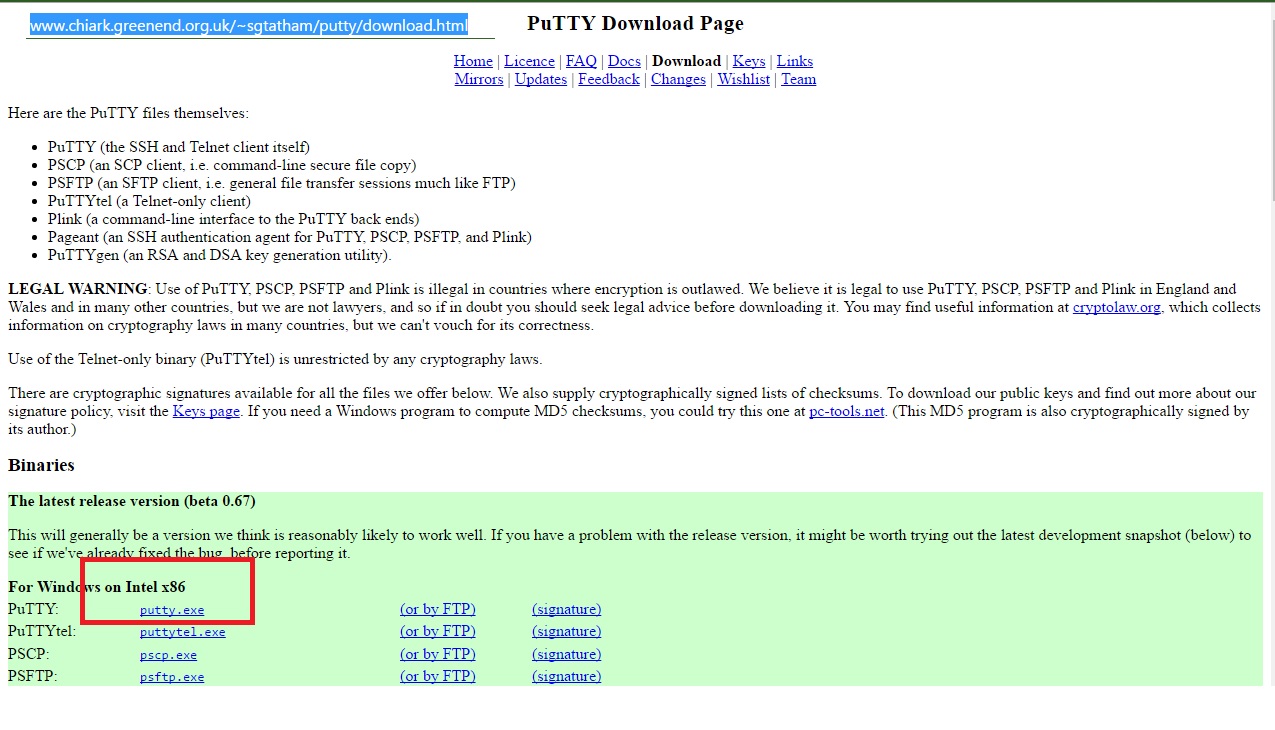Click the 'PuTTY:' row label
1275x730 pixels.
pos(33,609)
